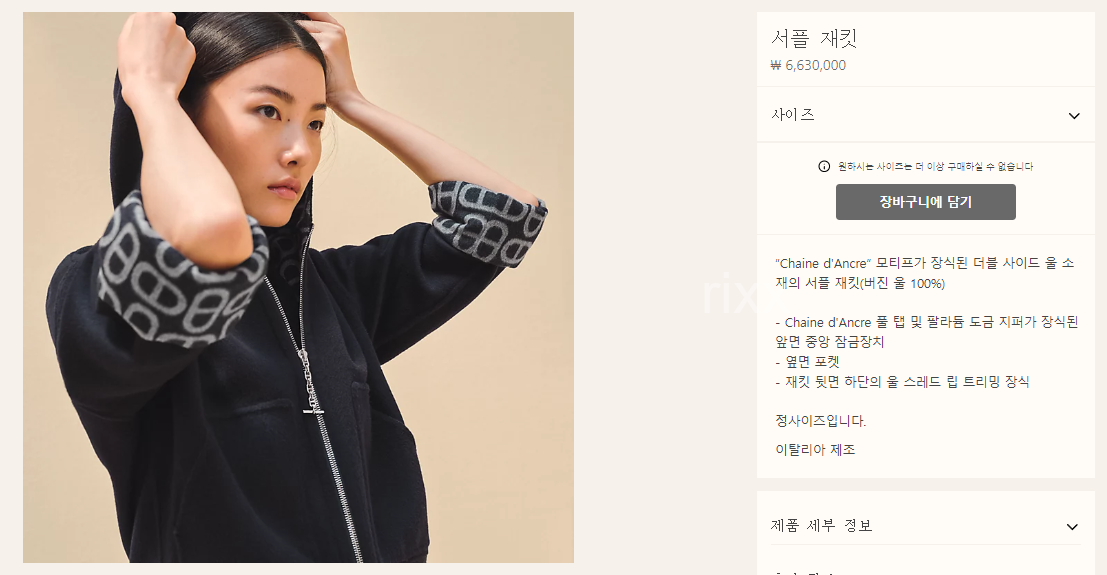Add item with 장바구니에 담기 button

pos(926,202)
